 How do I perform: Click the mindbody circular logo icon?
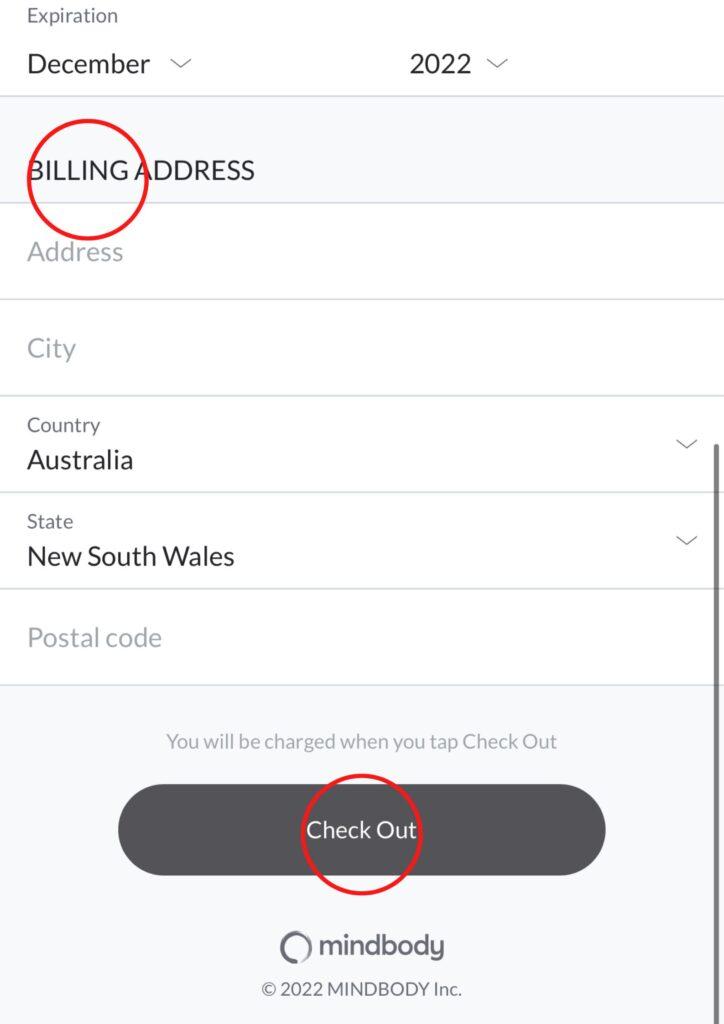pyautogui.click(x=295, y=947)
